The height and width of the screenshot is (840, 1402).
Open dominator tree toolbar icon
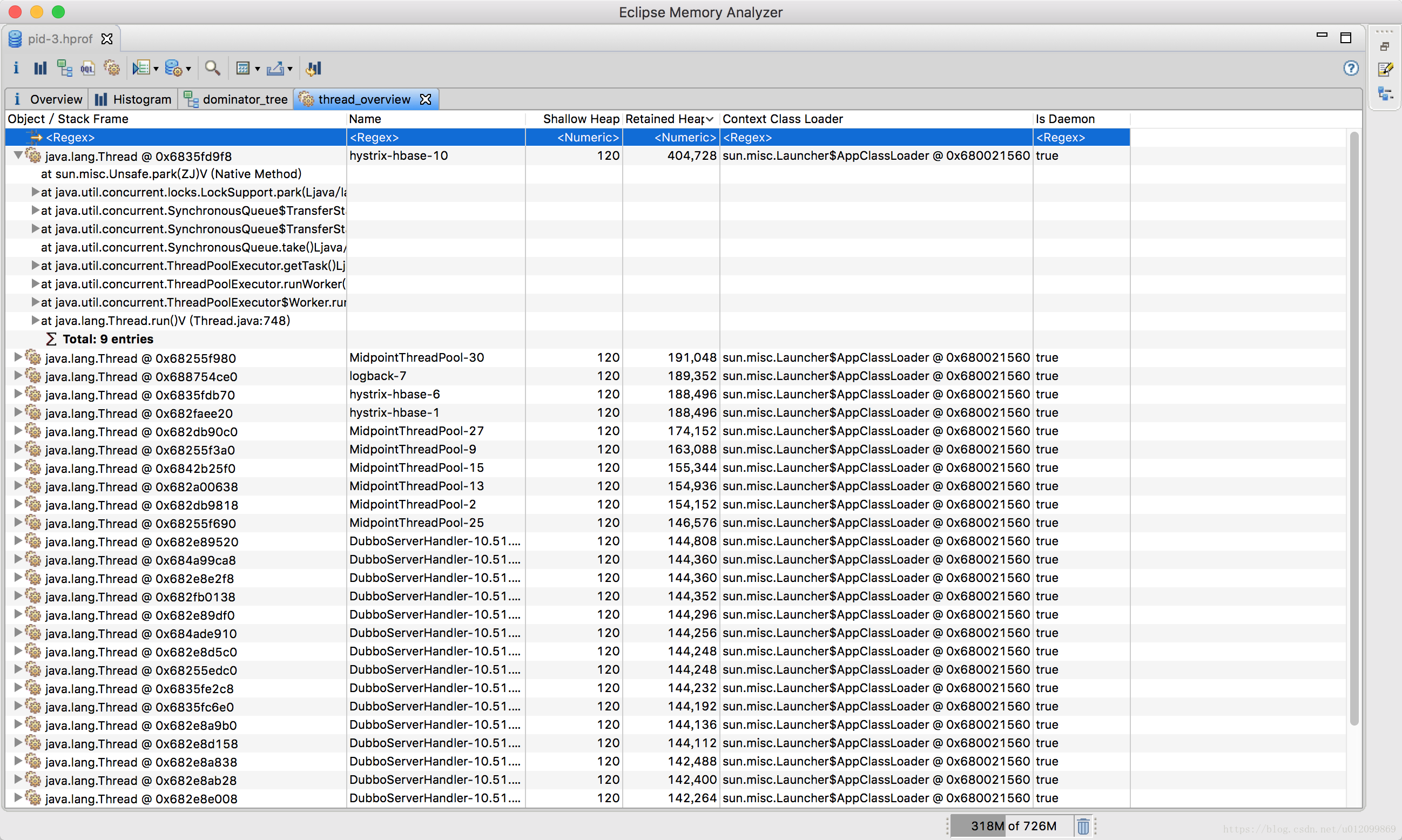tap(65, 69)
